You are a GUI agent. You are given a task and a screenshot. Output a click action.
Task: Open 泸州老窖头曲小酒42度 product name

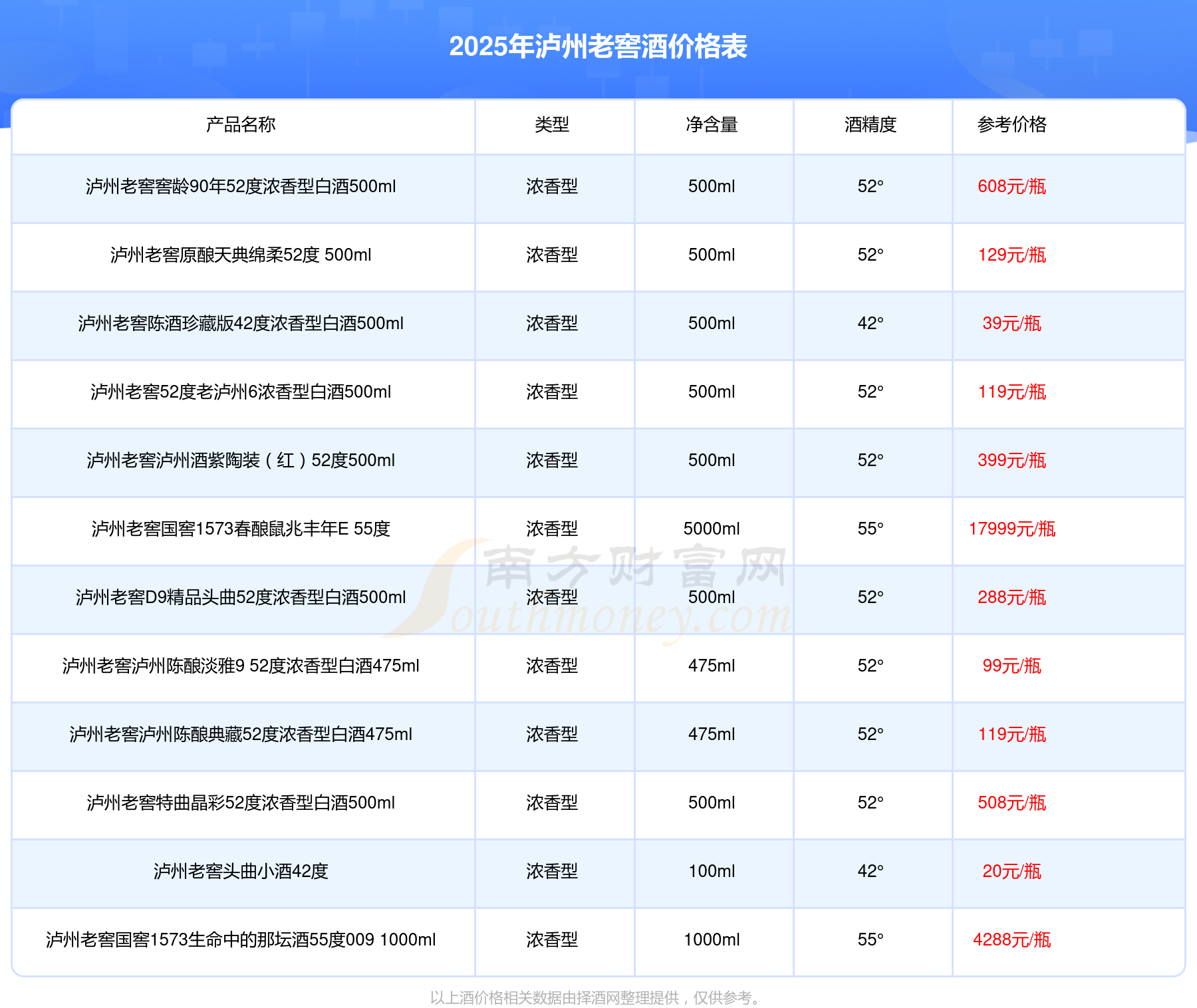tap(241, 871)
